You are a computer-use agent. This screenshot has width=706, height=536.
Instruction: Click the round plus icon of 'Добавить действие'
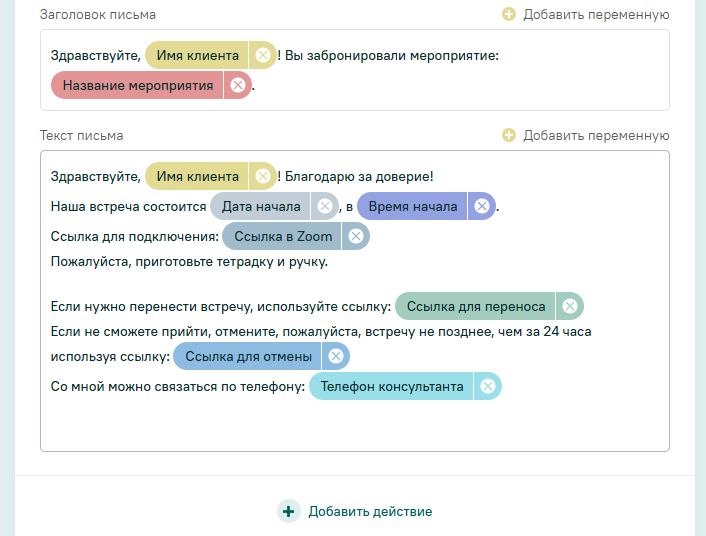pos(289,511)
